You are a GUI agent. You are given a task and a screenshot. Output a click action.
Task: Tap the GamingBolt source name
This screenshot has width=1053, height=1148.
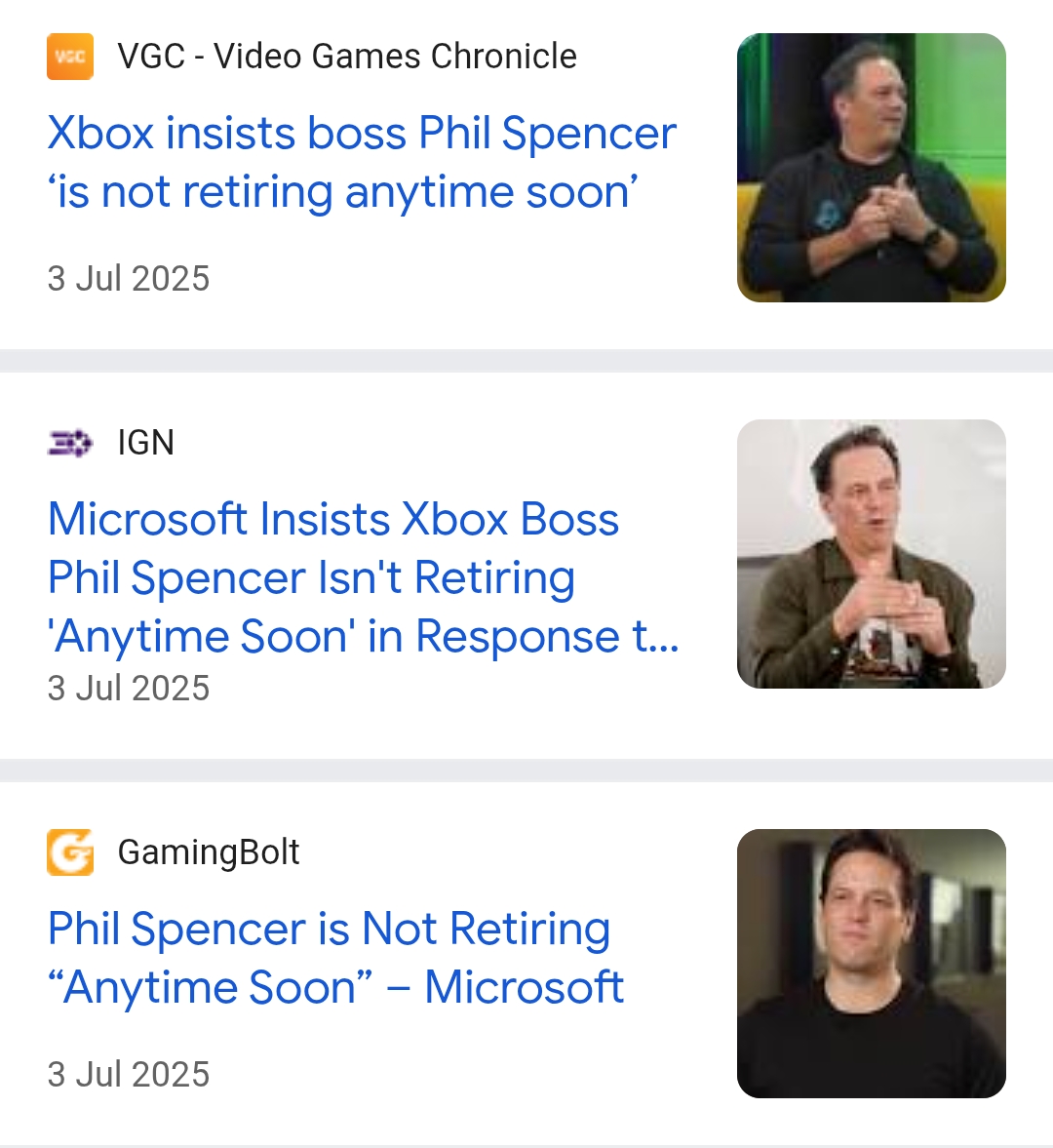click(x=208, y=852)
